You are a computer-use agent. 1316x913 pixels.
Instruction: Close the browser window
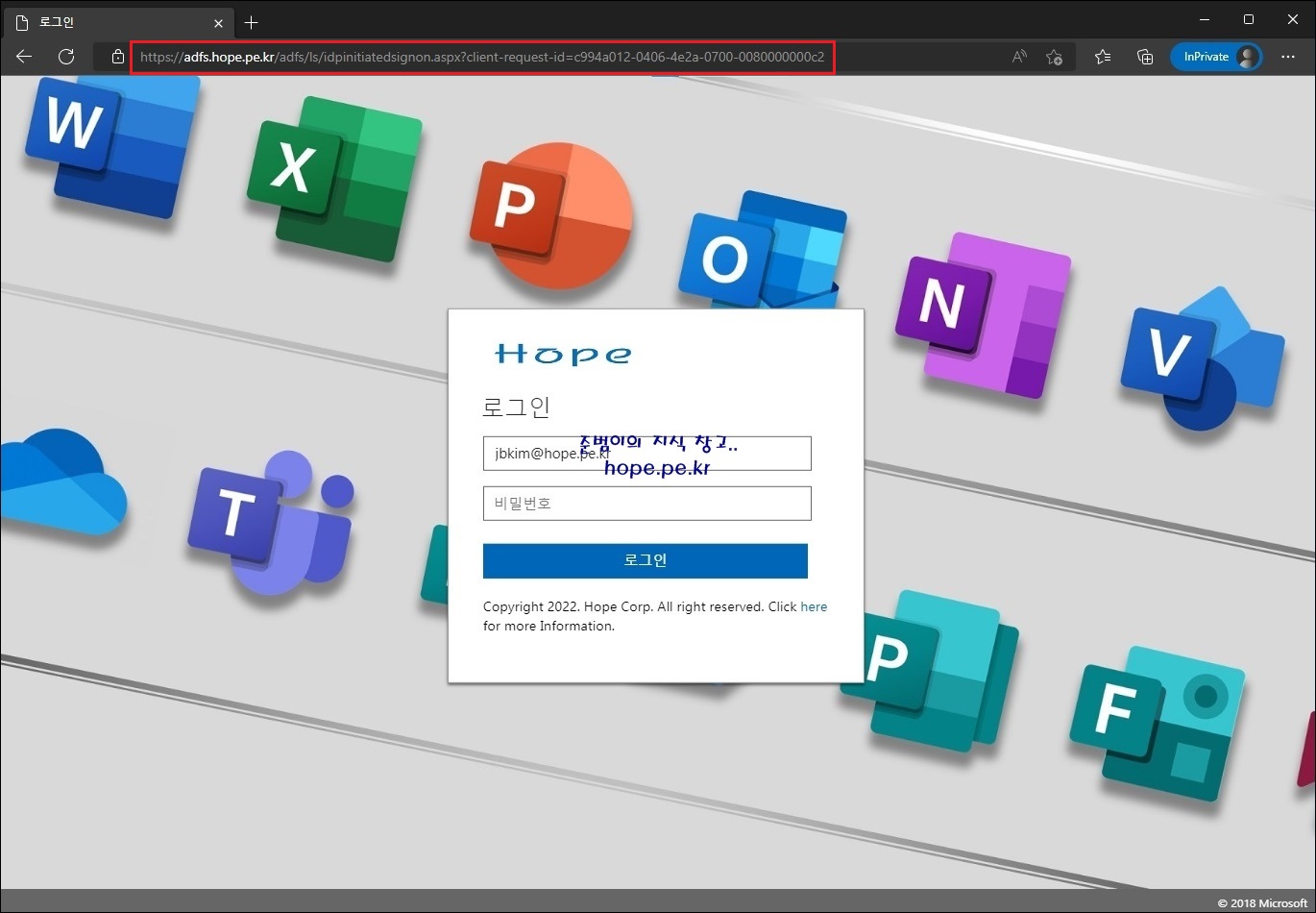[x=1292, y=19]
